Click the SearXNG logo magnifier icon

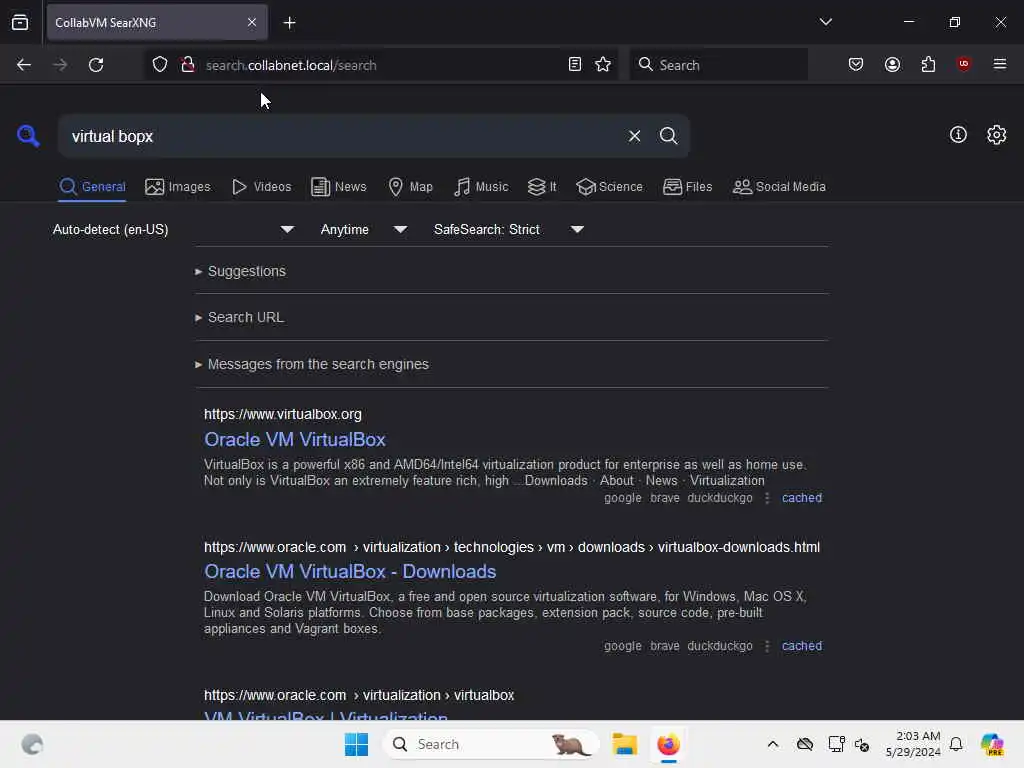28,136
